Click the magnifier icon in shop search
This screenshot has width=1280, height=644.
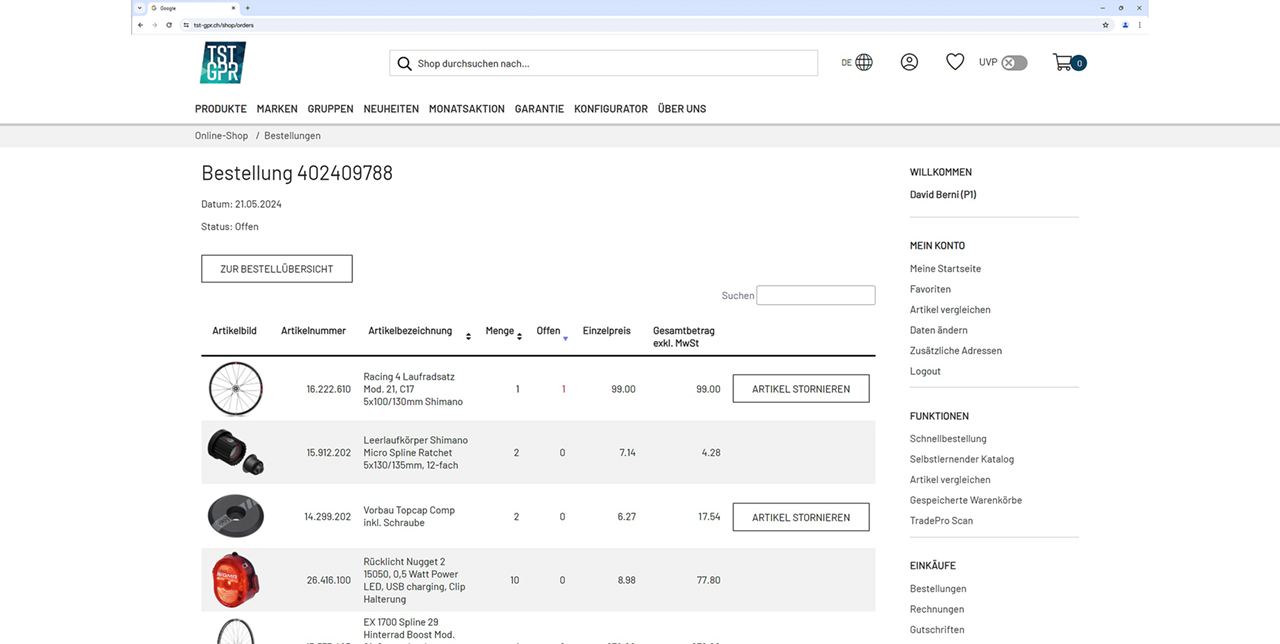404,64
